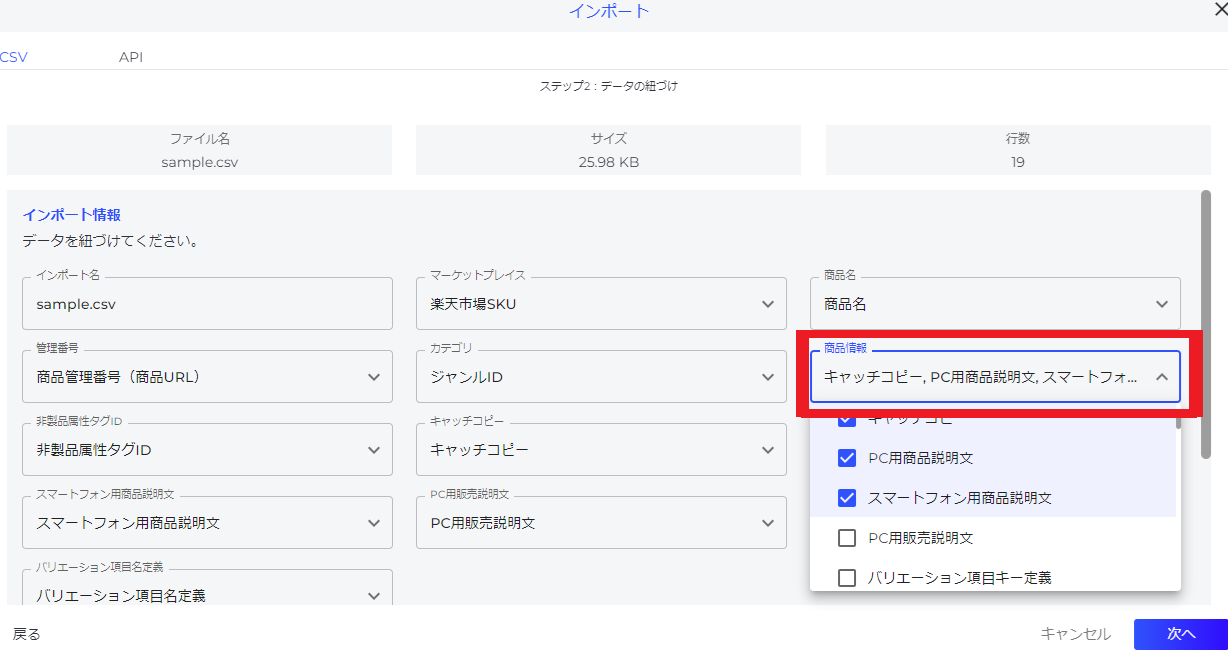
Task: Click the キャンセル button
Action: [x=1075, y=634]
